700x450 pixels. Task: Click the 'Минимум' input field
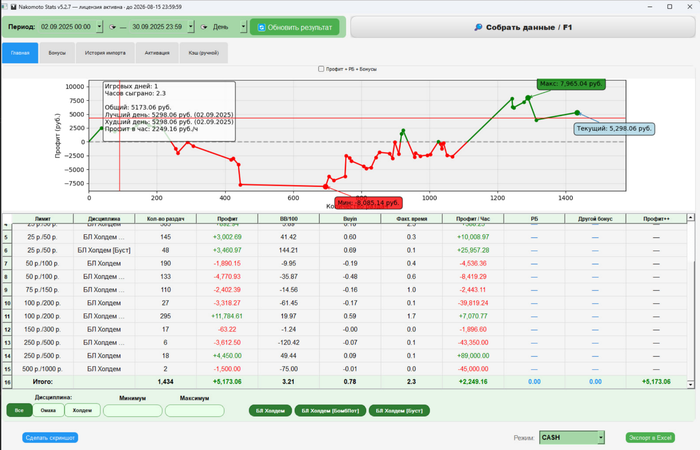click(x=133, y=411)
